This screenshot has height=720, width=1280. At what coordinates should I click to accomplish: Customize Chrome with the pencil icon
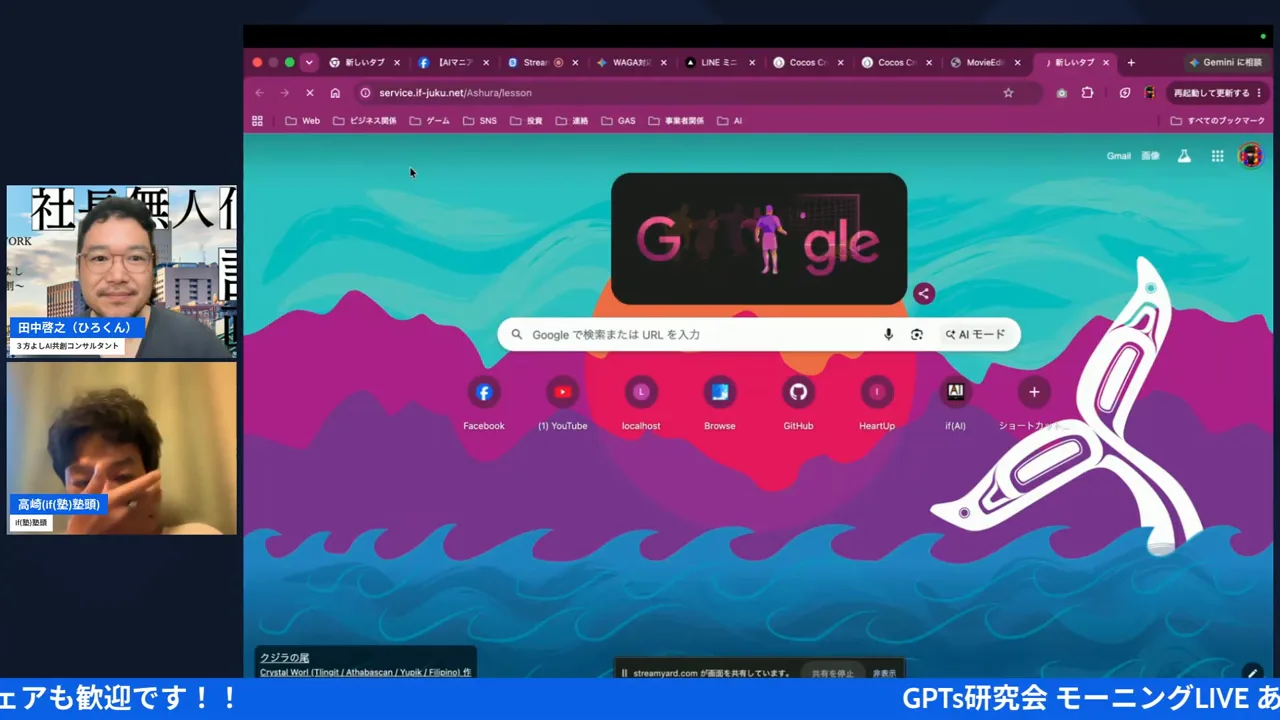point(1252,673)
